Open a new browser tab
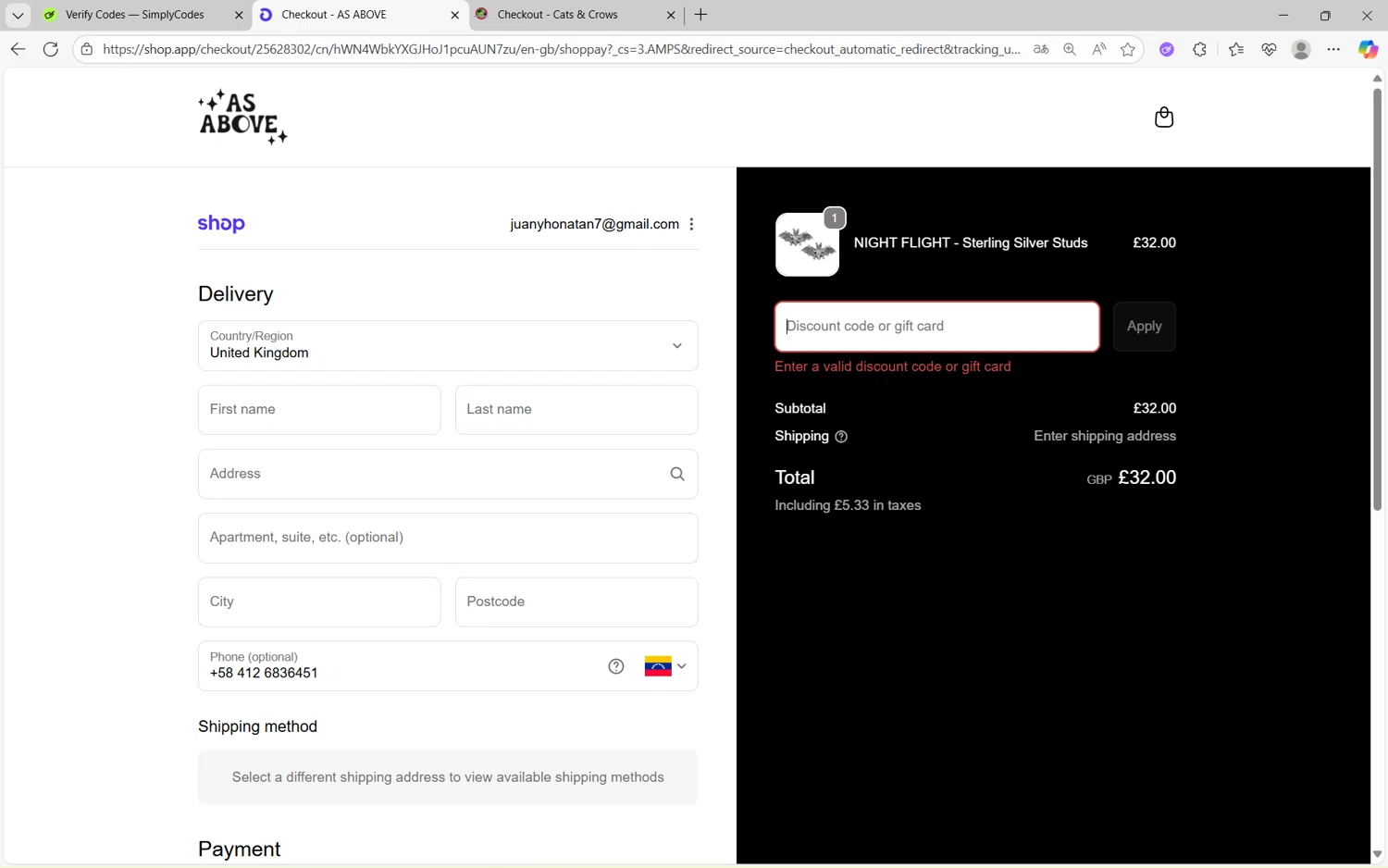 pos(700,15)
